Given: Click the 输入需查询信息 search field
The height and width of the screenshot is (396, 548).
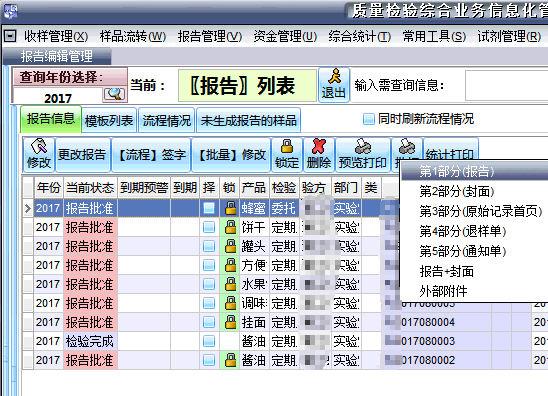Looking at the screenshot, I should pyautogui.click(x=507, y=86).
